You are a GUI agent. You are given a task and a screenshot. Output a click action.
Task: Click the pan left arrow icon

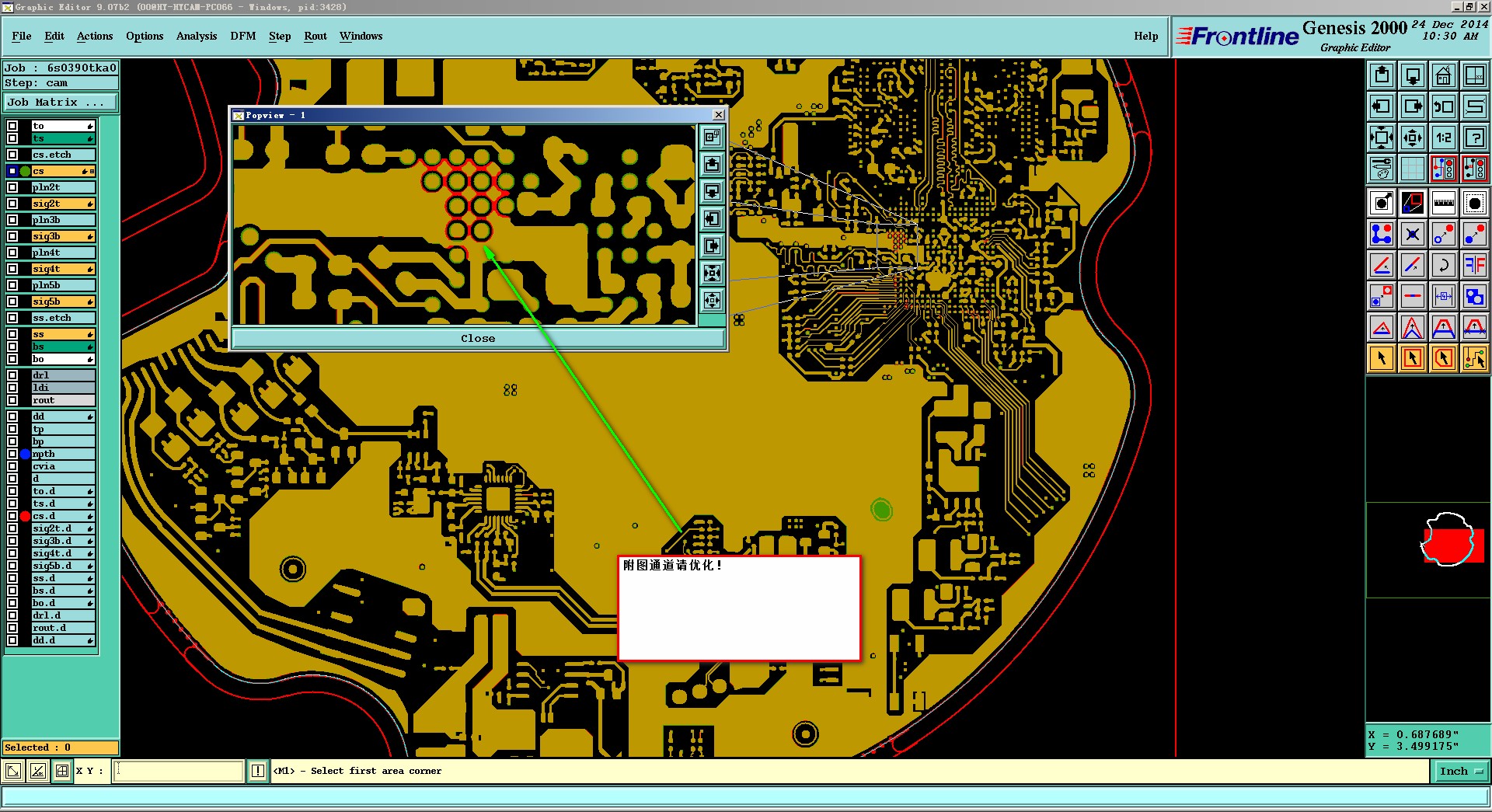(1382, 106)
